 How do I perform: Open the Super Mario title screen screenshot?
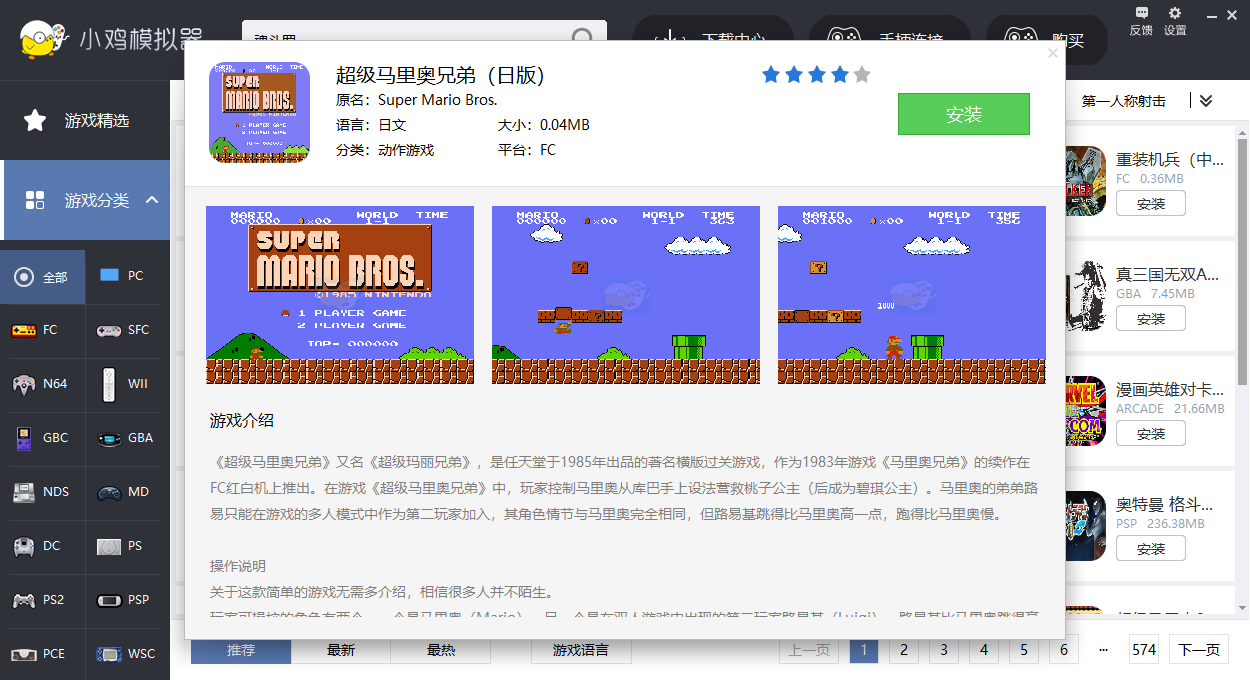click(x=340, y=295)
